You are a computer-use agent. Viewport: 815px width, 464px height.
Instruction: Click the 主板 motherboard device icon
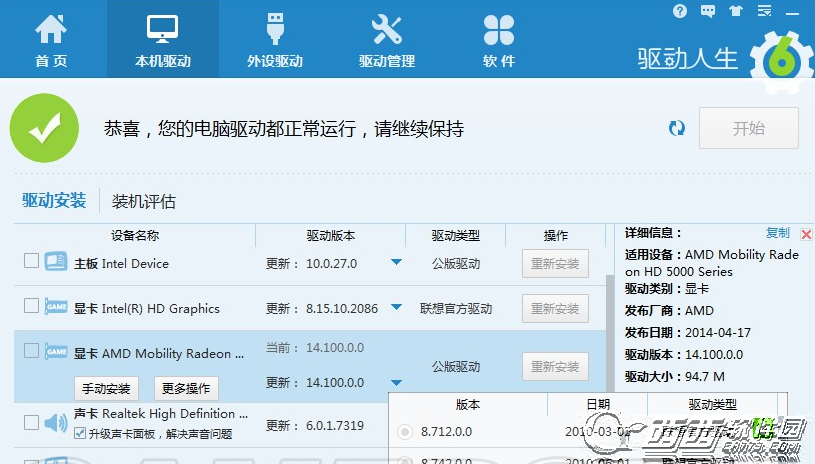pyautogui.click(x=56, y=261)
